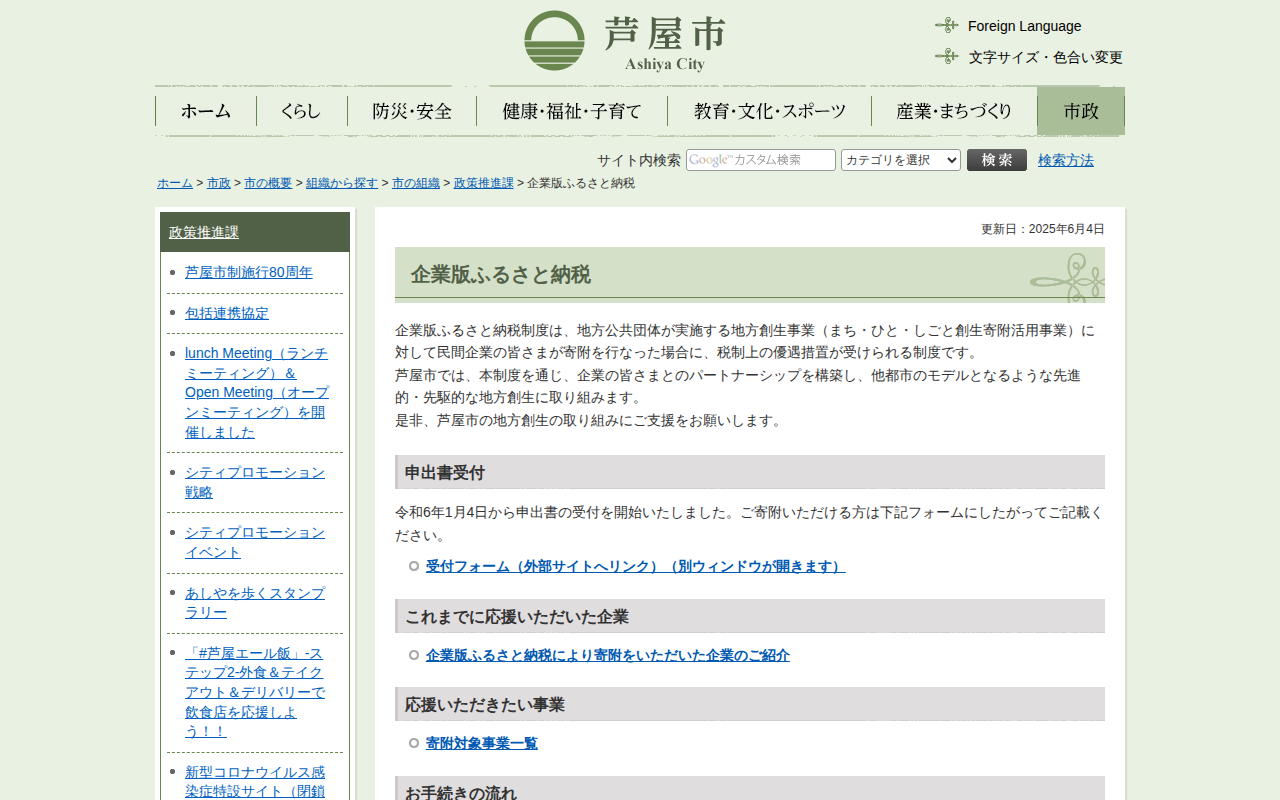Open 芦屋市制施行80周年 sidebar link
Screen dimensions: 1280x800
click(x=249, y=272)
